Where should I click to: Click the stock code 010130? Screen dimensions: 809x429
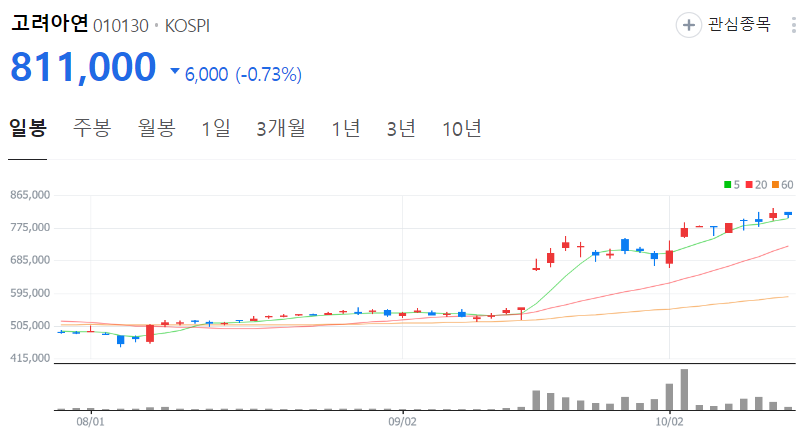tap(121, 26)
